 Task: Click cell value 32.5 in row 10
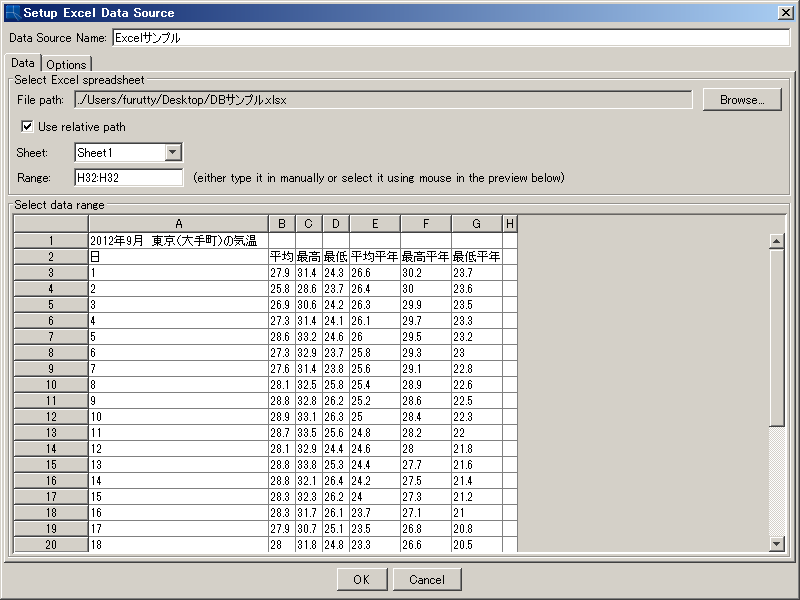pos(309,385)
